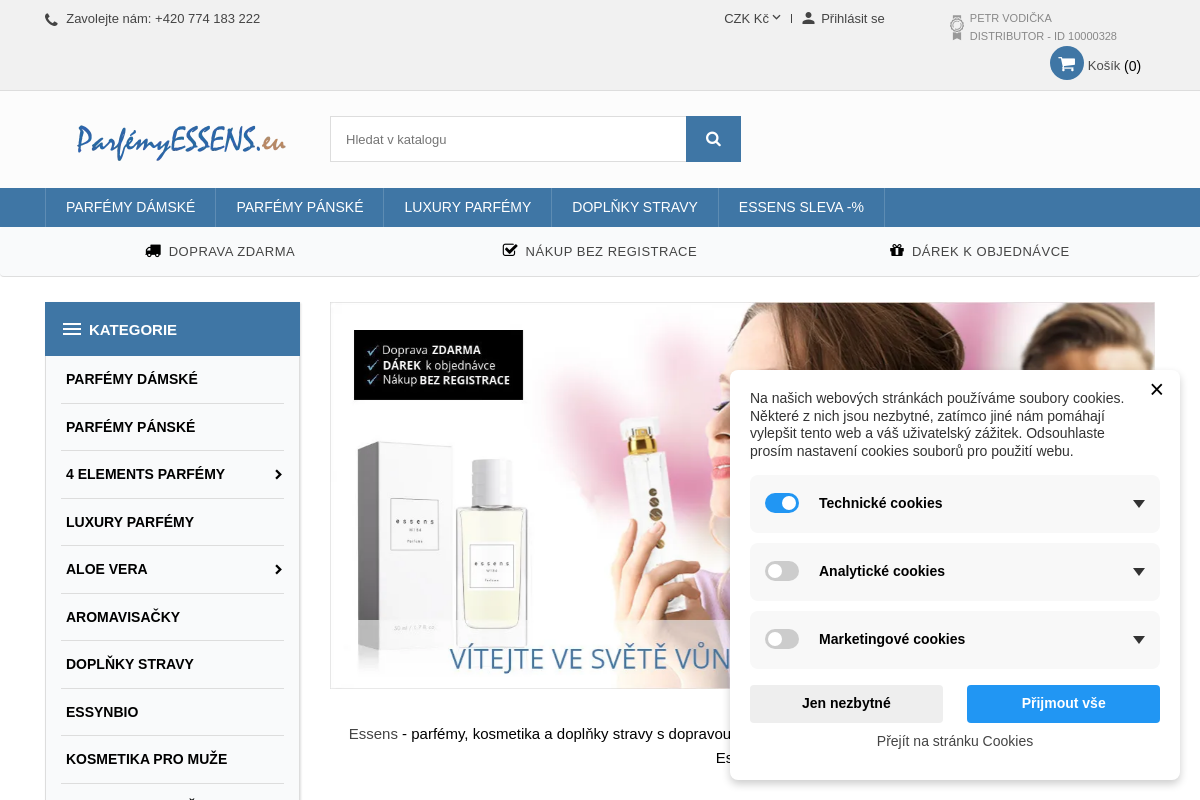1200x800 pixels.
Task: Click the Petr Vodička distributor name
Action: 1011,18
